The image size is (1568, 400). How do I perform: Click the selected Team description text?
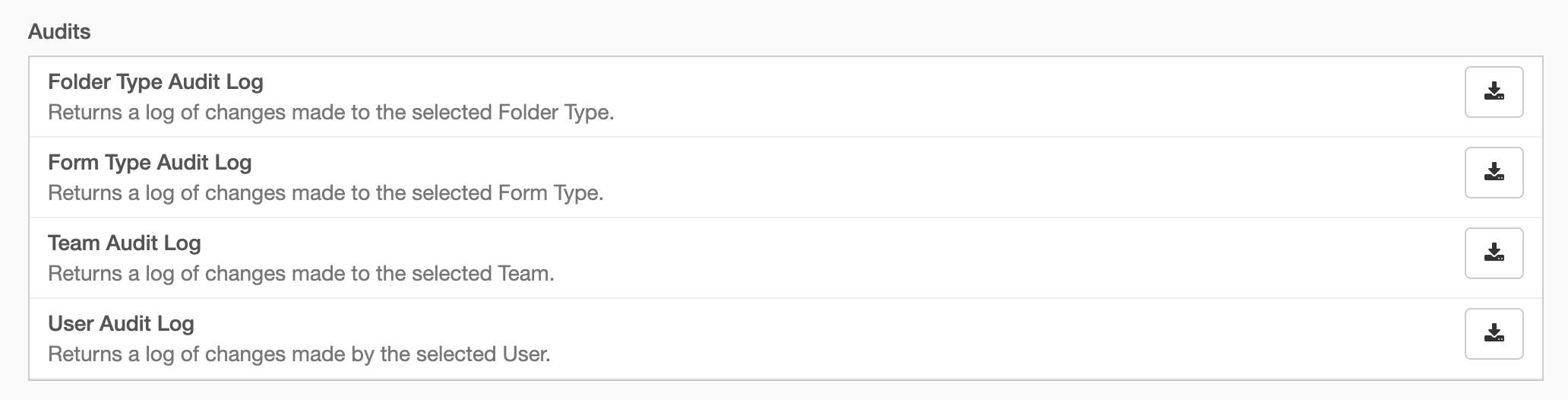[x=302, y=274]
